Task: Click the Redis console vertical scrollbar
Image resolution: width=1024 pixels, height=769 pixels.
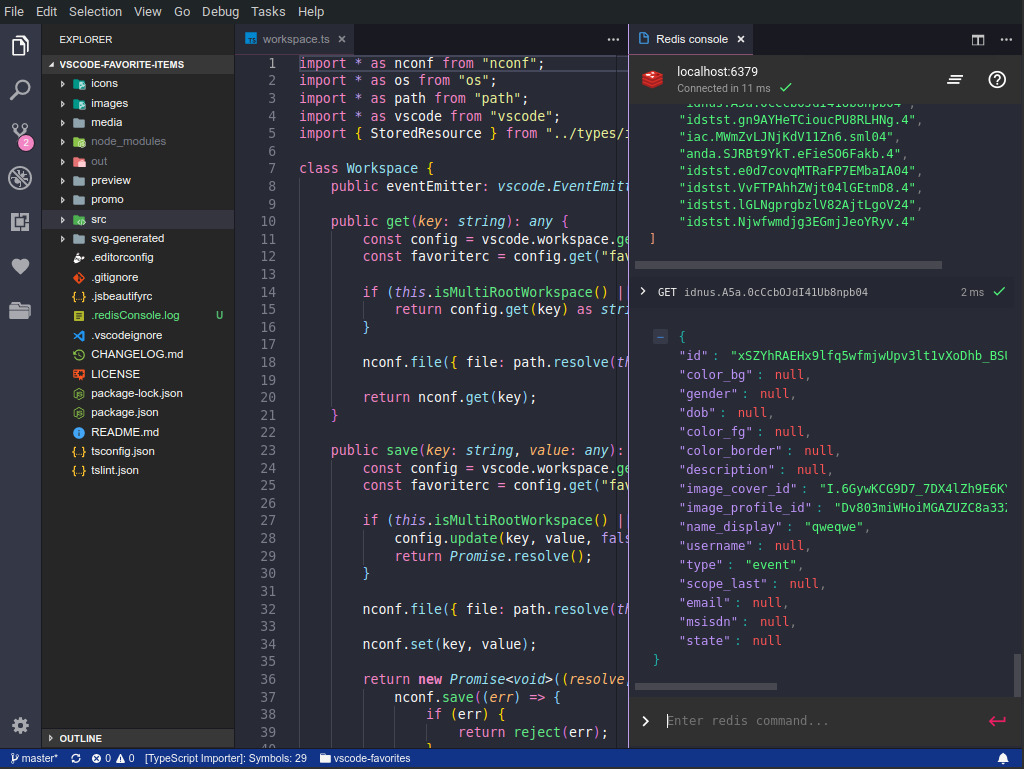Action: pyautogui.click(x=1017, y=674)
